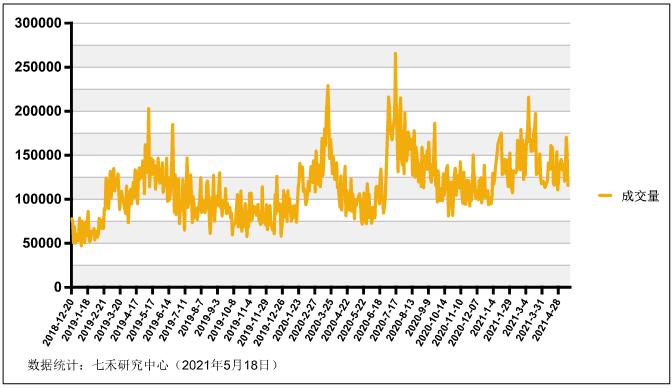672x388 pixels.
Task: Click the volume spike peak near 2020-3-25
Action: click(328, 86)
